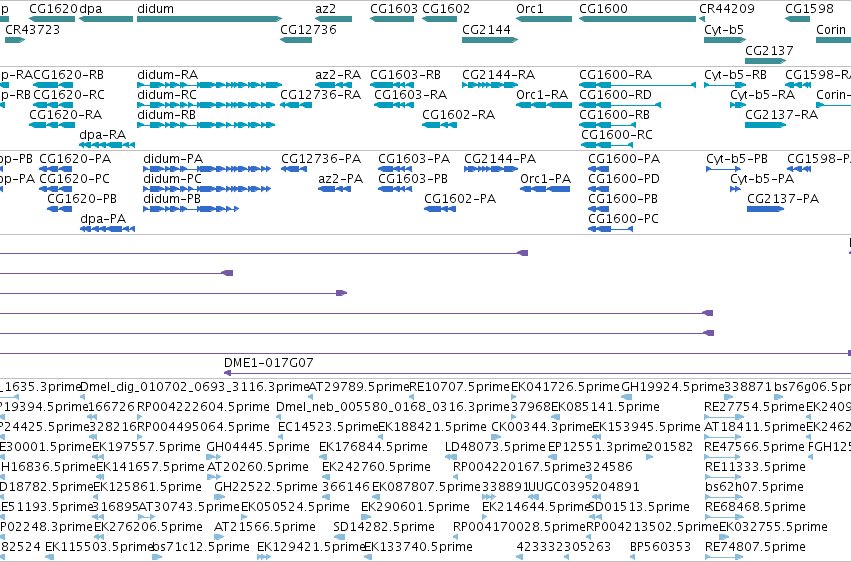Select transcript label Orc1-RA

click(x=542, y=94)
